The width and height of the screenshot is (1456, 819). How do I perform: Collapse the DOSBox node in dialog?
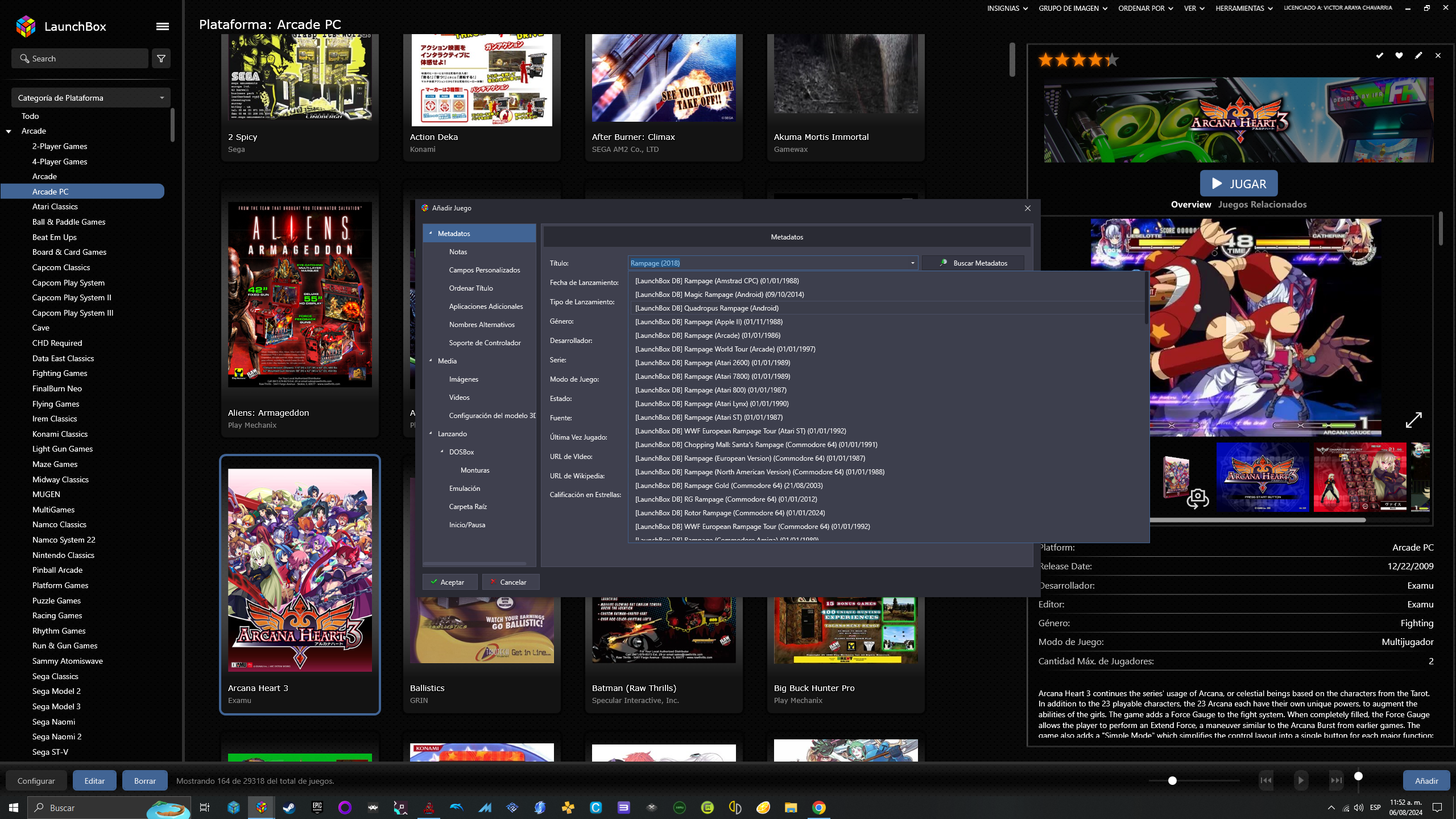[x=442, y=452]
